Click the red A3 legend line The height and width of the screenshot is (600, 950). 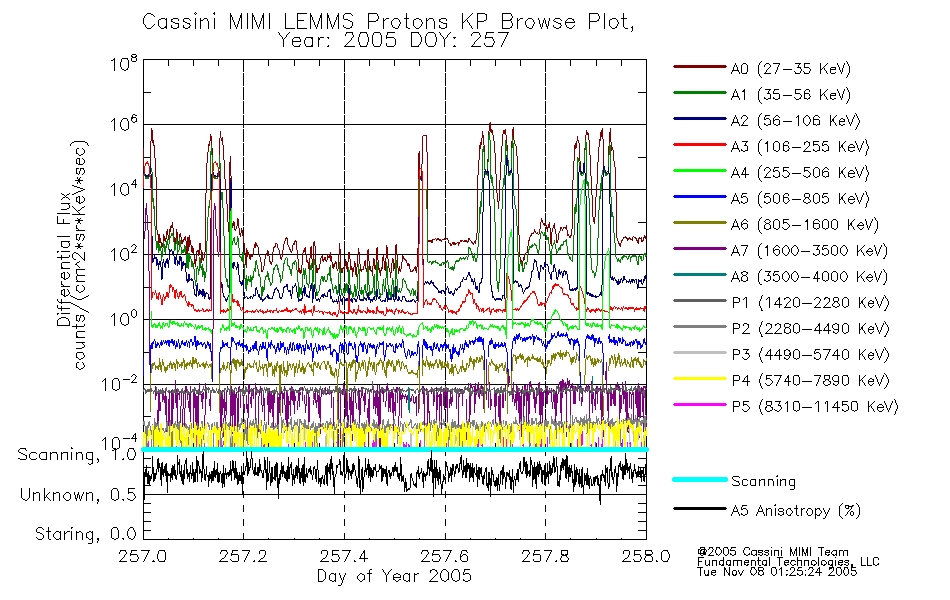699,145
